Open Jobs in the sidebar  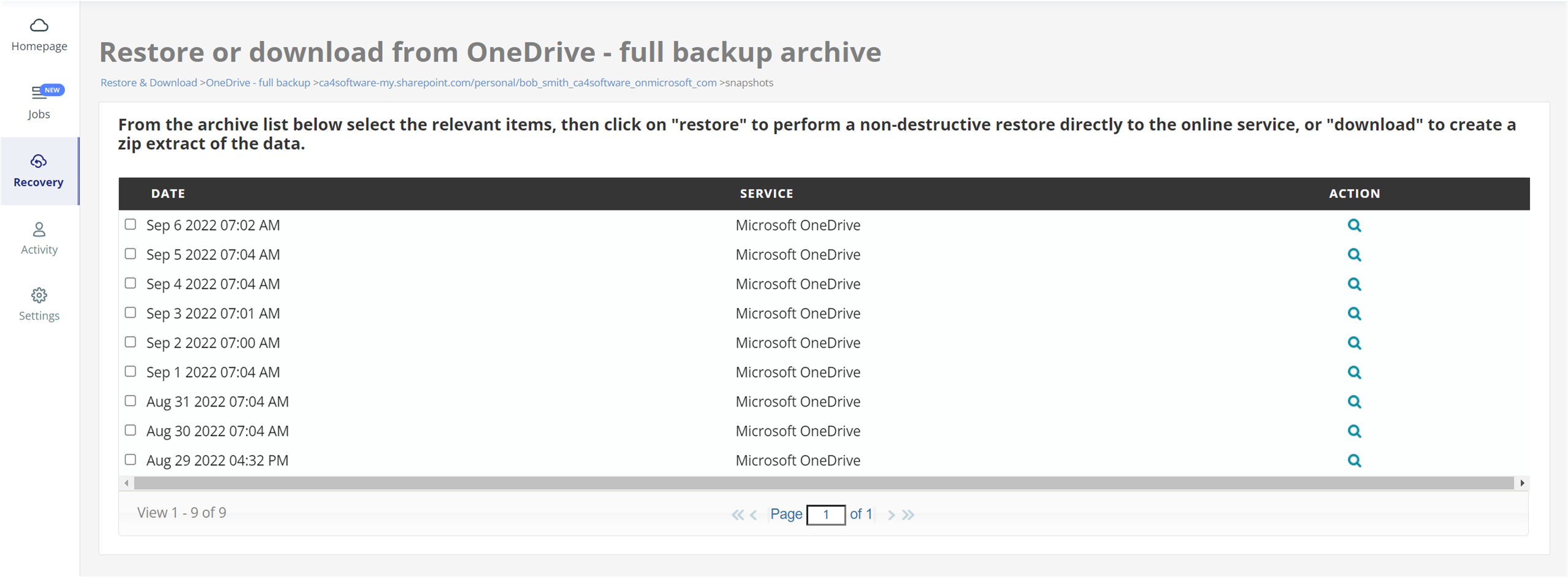pos(39,103)
